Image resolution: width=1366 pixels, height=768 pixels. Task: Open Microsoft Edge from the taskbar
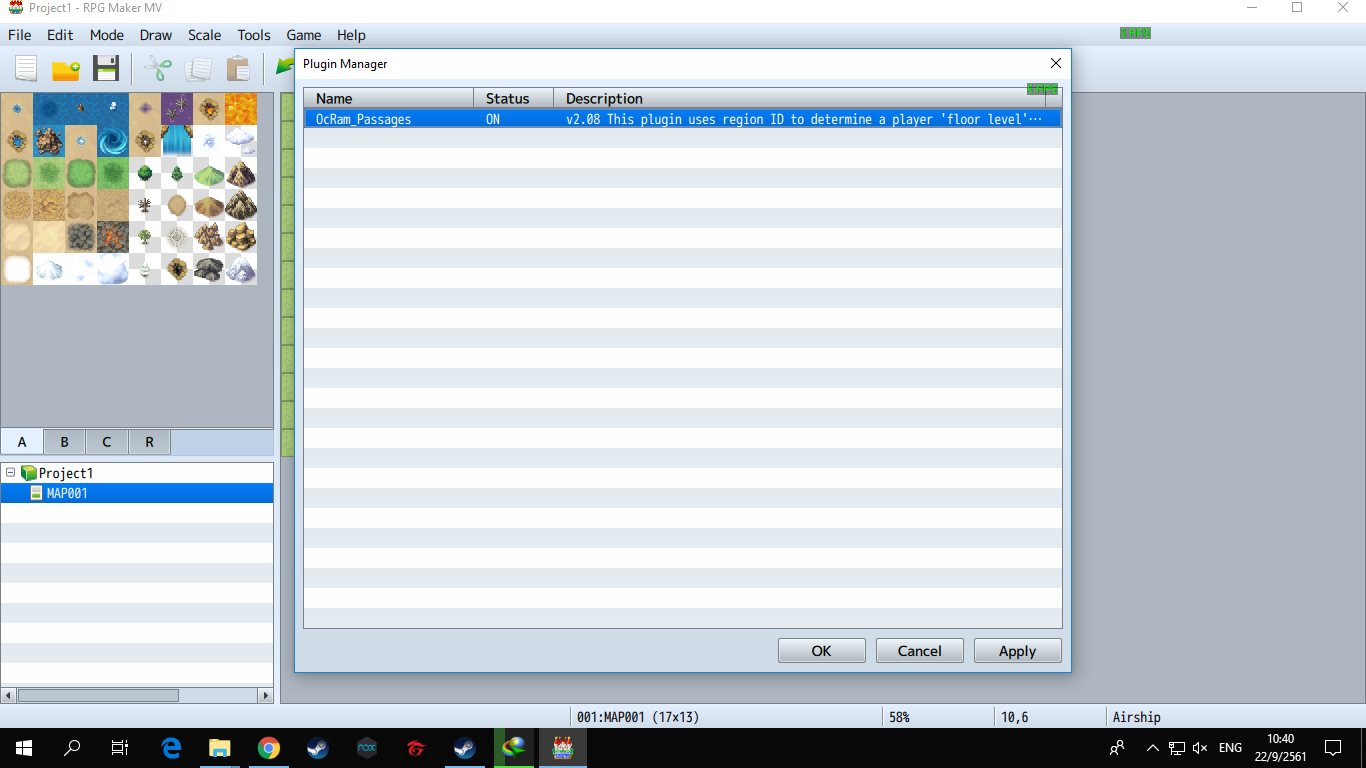171,747
